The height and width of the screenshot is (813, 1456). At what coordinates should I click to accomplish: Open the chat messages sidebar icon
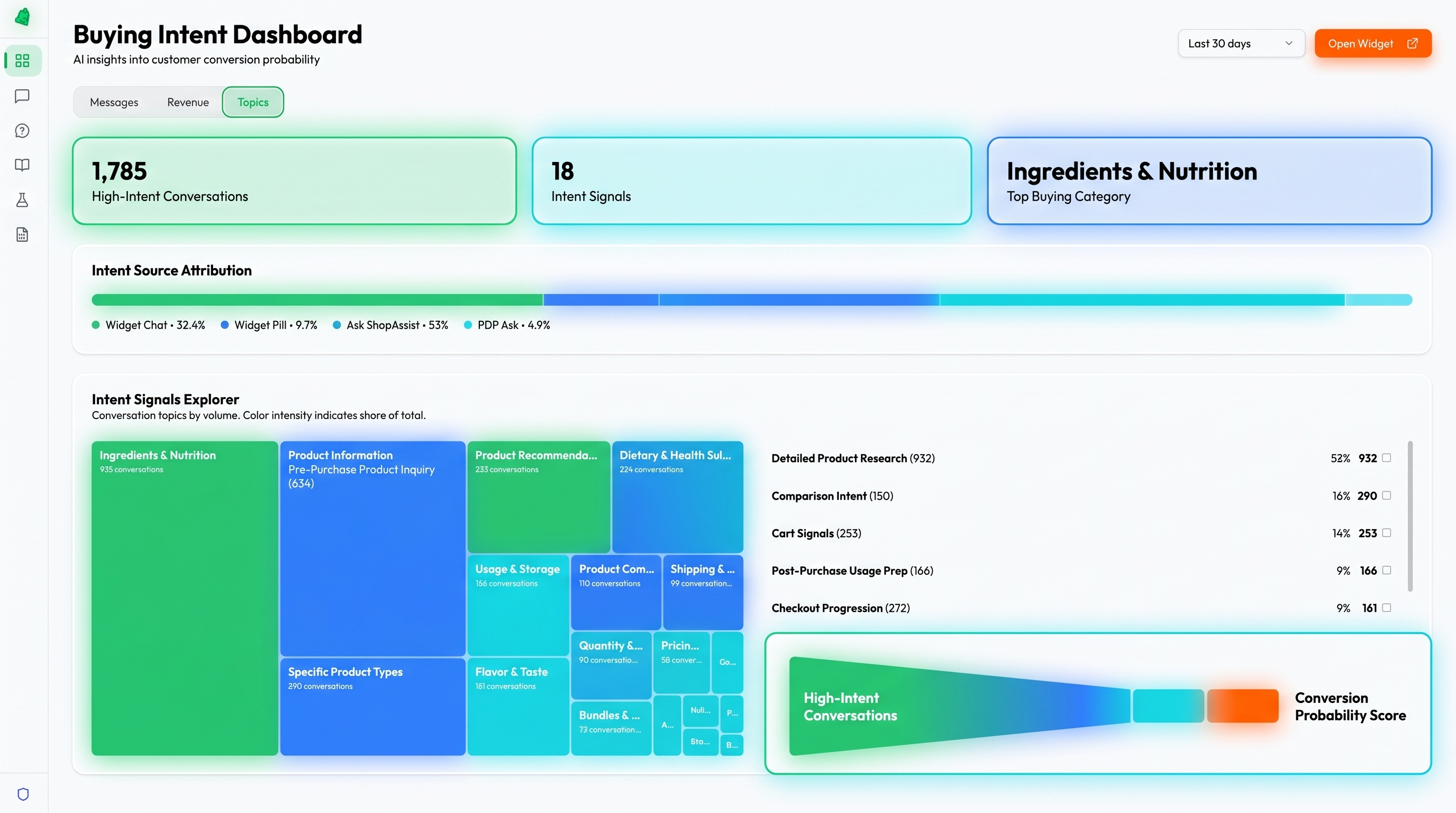[22, 96]
